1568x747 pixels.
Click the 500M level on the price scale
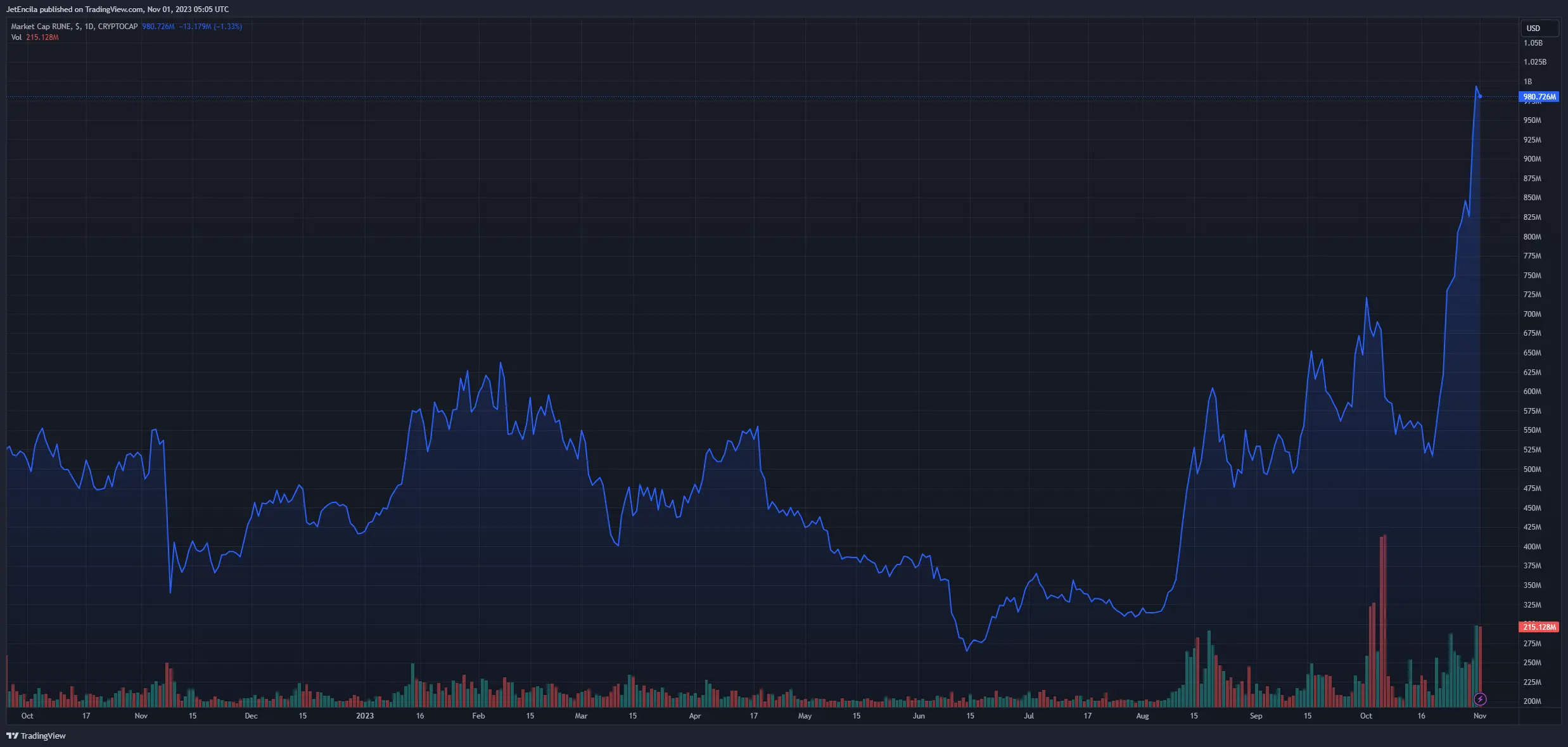(1532, 469)
